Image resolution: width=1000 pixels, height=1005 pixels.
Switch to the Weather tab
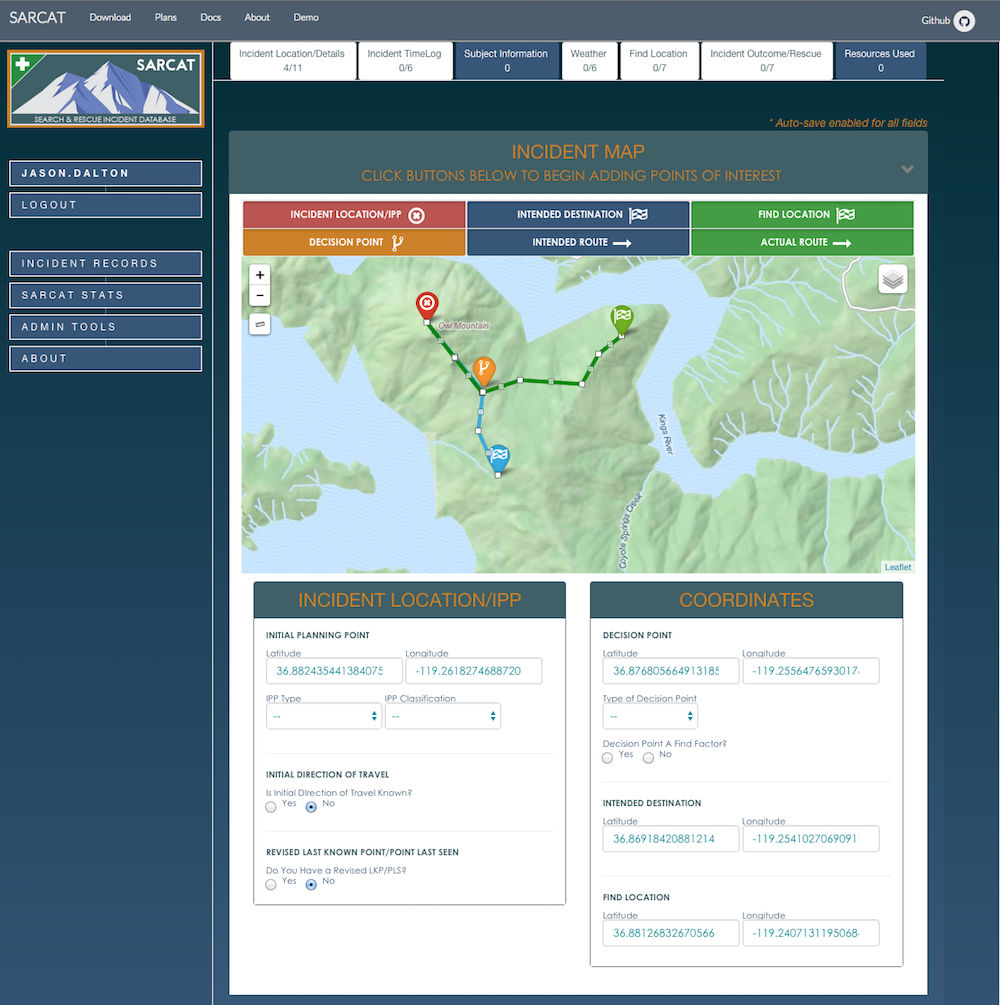(x=588, y=61)
